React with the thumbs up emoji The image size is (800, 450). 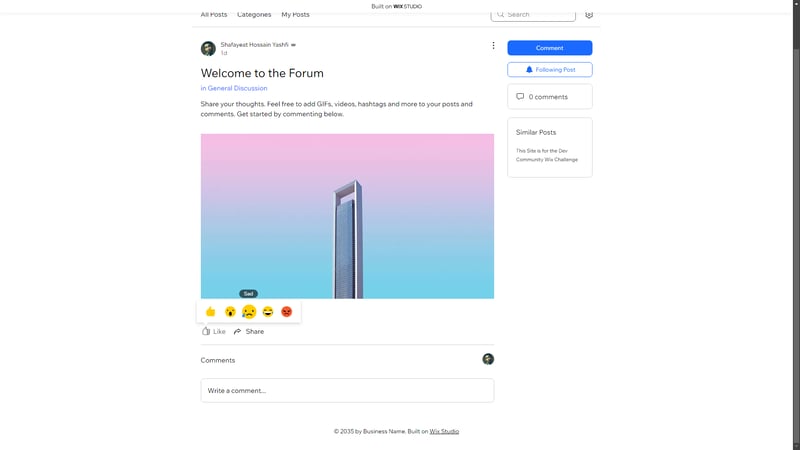point(210,312)
